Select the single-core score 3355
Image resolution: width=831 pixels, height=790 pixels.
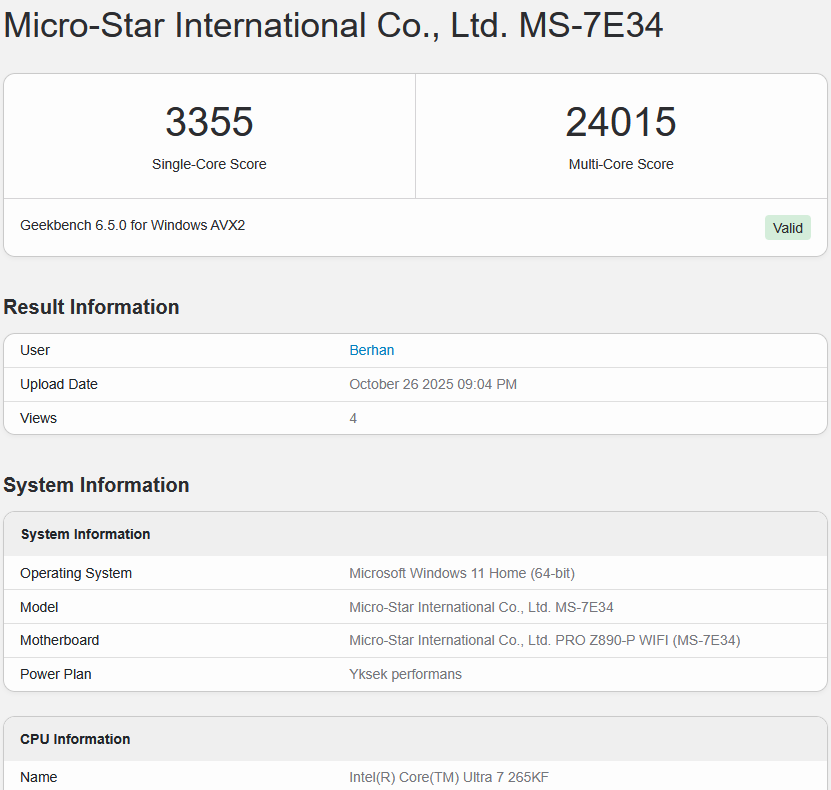point(209,122)
